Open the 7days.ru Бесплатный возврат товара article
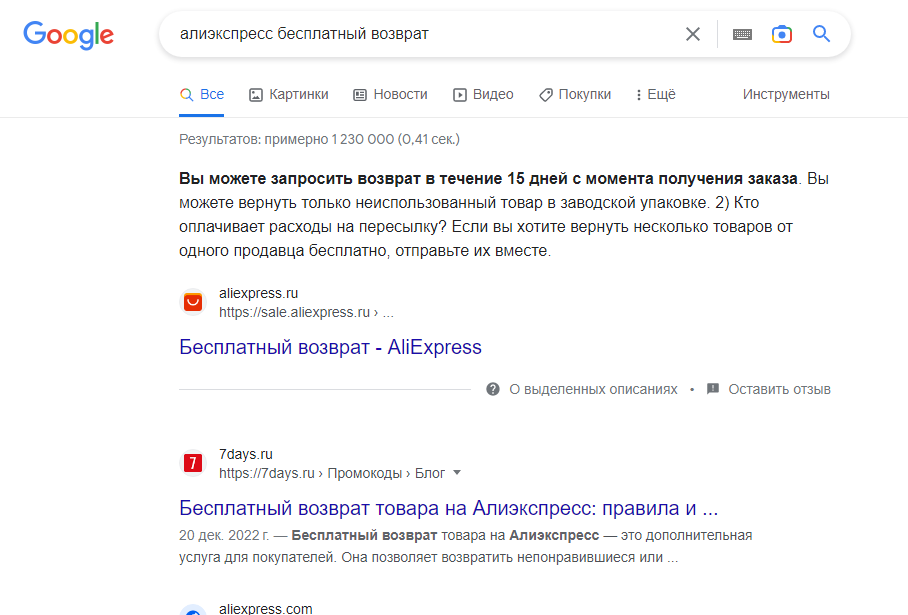 (x=448, y=508)
